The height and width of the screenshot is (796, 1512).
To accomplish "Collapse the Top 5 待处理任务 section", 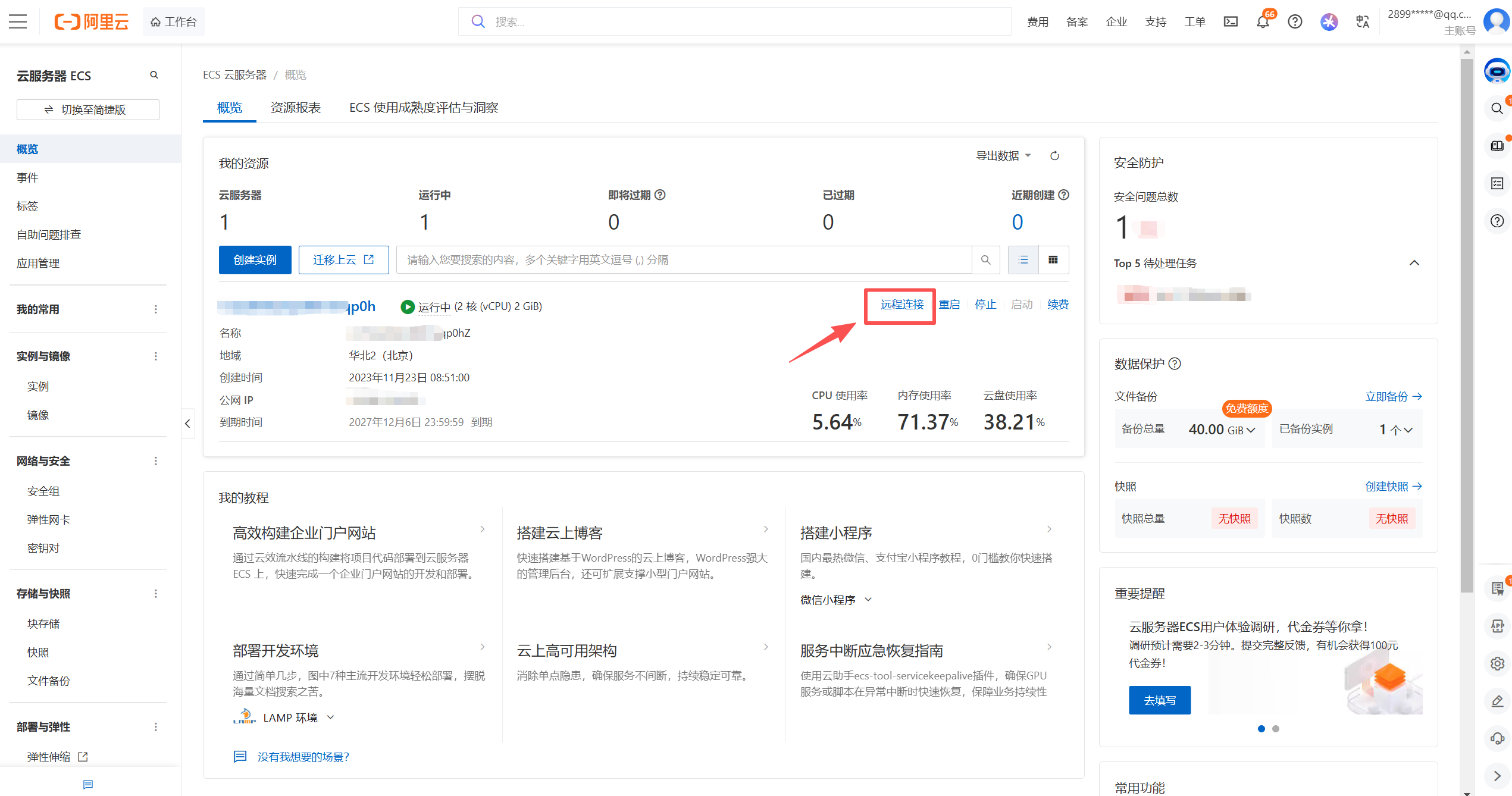I will (1414, 262).
